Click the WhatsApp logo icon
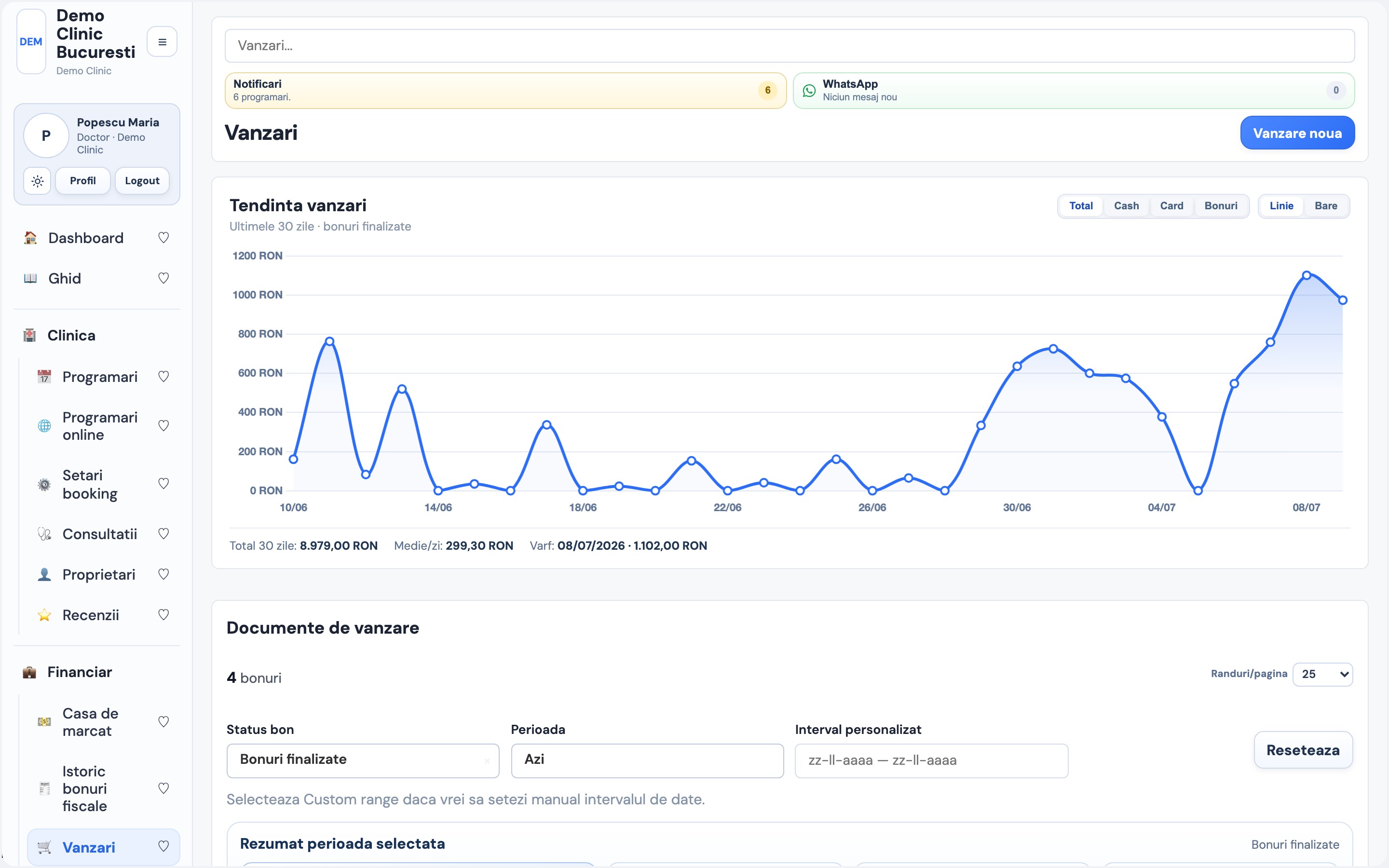This screenshot has height=868, width=1389. [809, 91]
